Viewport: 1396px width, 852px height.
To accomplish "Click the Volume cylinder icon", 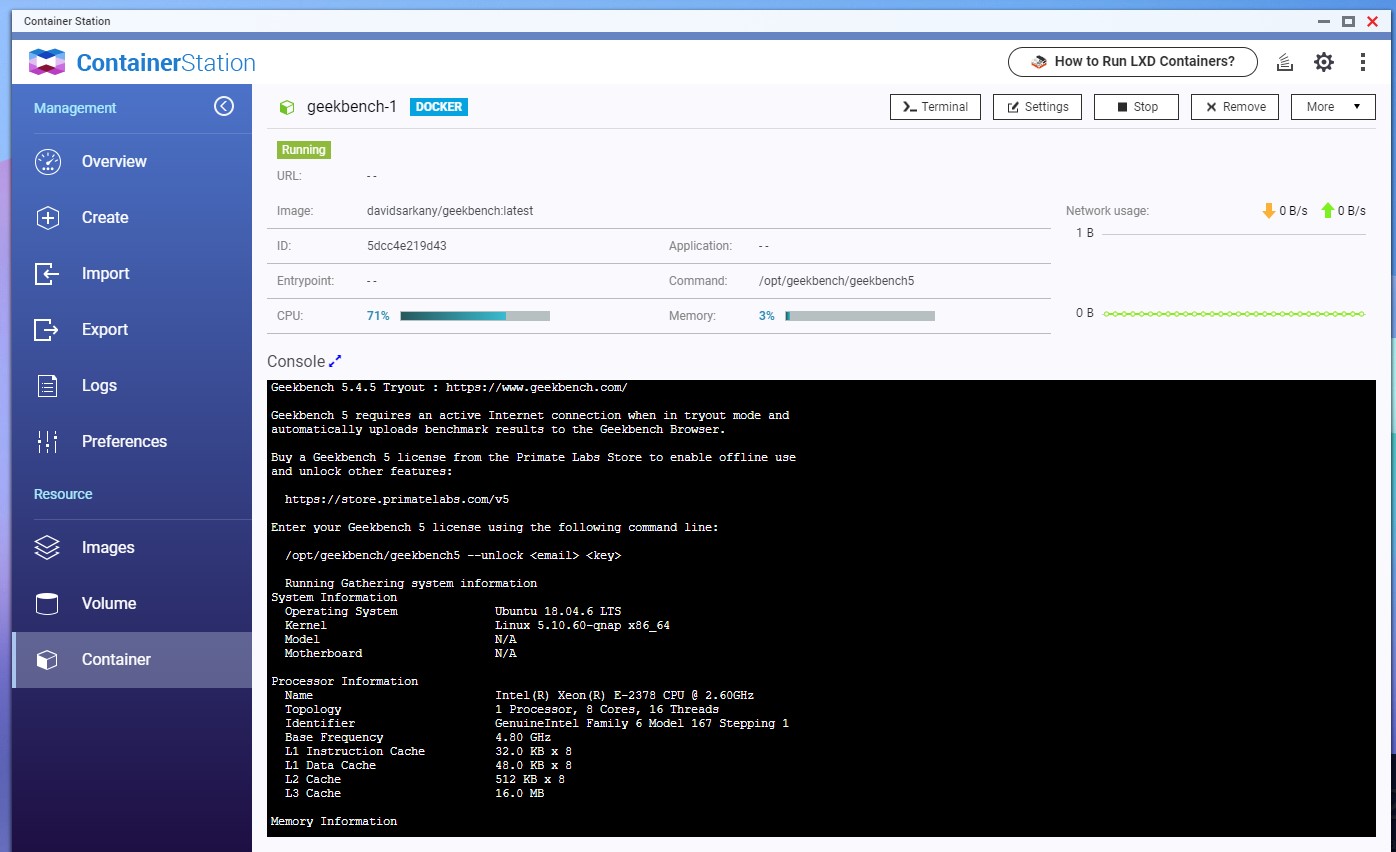I will (47, 604).
